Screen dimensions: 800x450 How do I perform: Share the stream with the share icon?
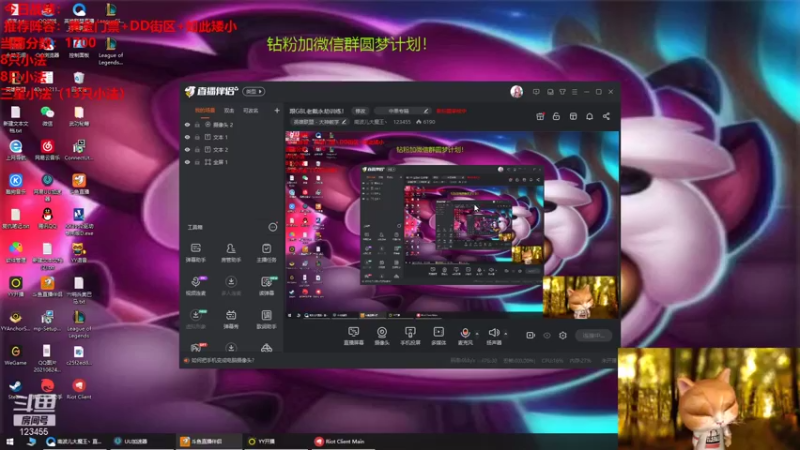[x=606, y=116]
